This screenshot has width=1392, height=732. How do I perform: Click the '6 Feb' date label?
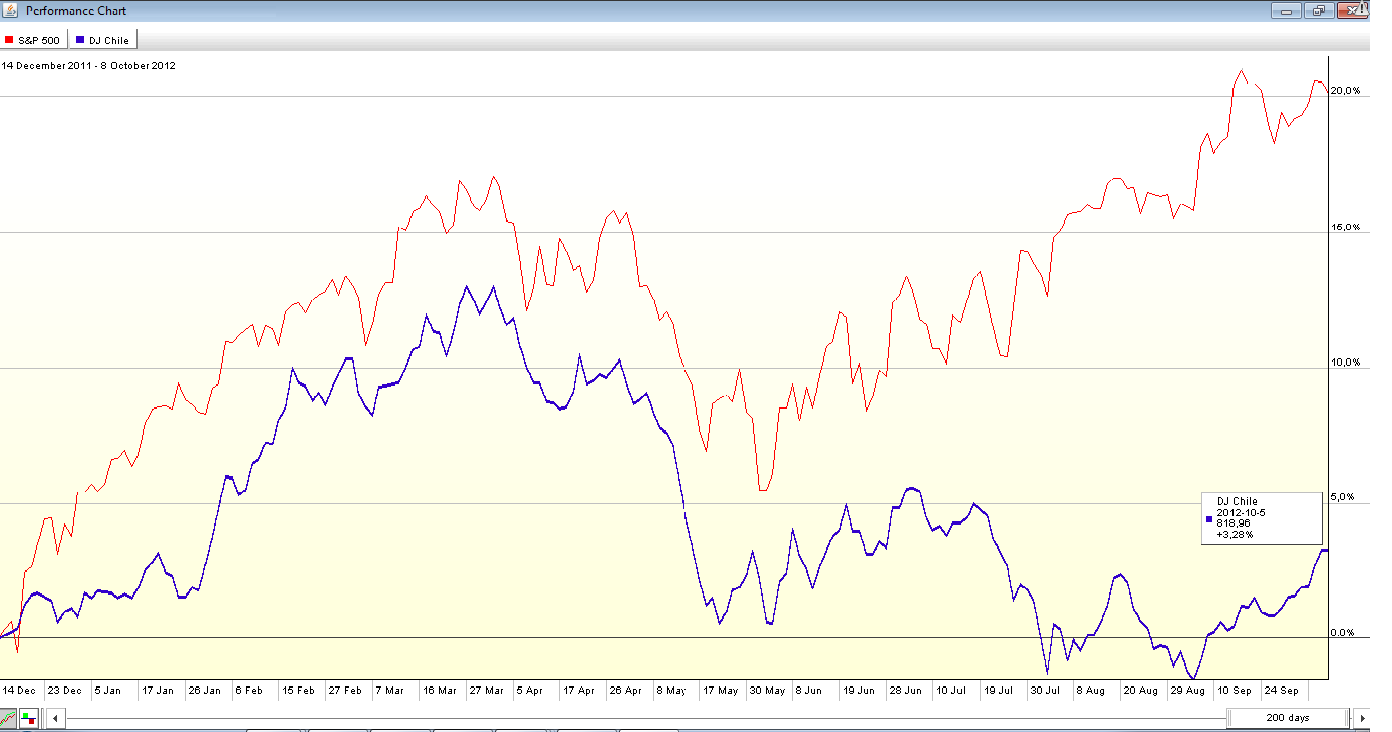point(249,690)
